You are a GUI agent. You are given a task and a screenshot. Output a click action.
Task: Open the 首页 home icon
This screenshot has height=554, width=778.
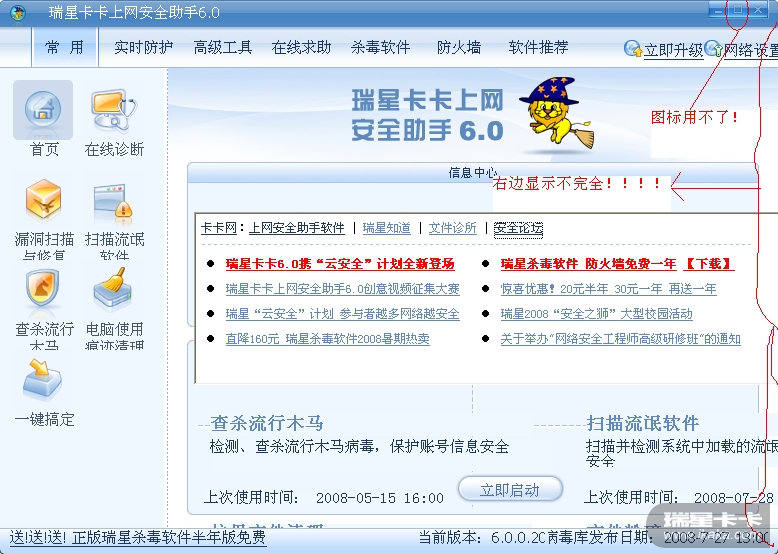43,110
